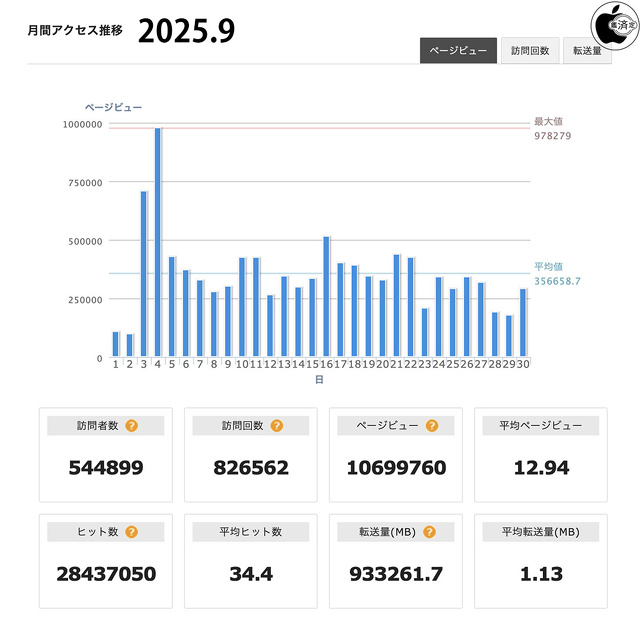This screenshot has width=640, height=641.
Task: Click help icon next to 訪問回数 card
Action: click(277, 426)
